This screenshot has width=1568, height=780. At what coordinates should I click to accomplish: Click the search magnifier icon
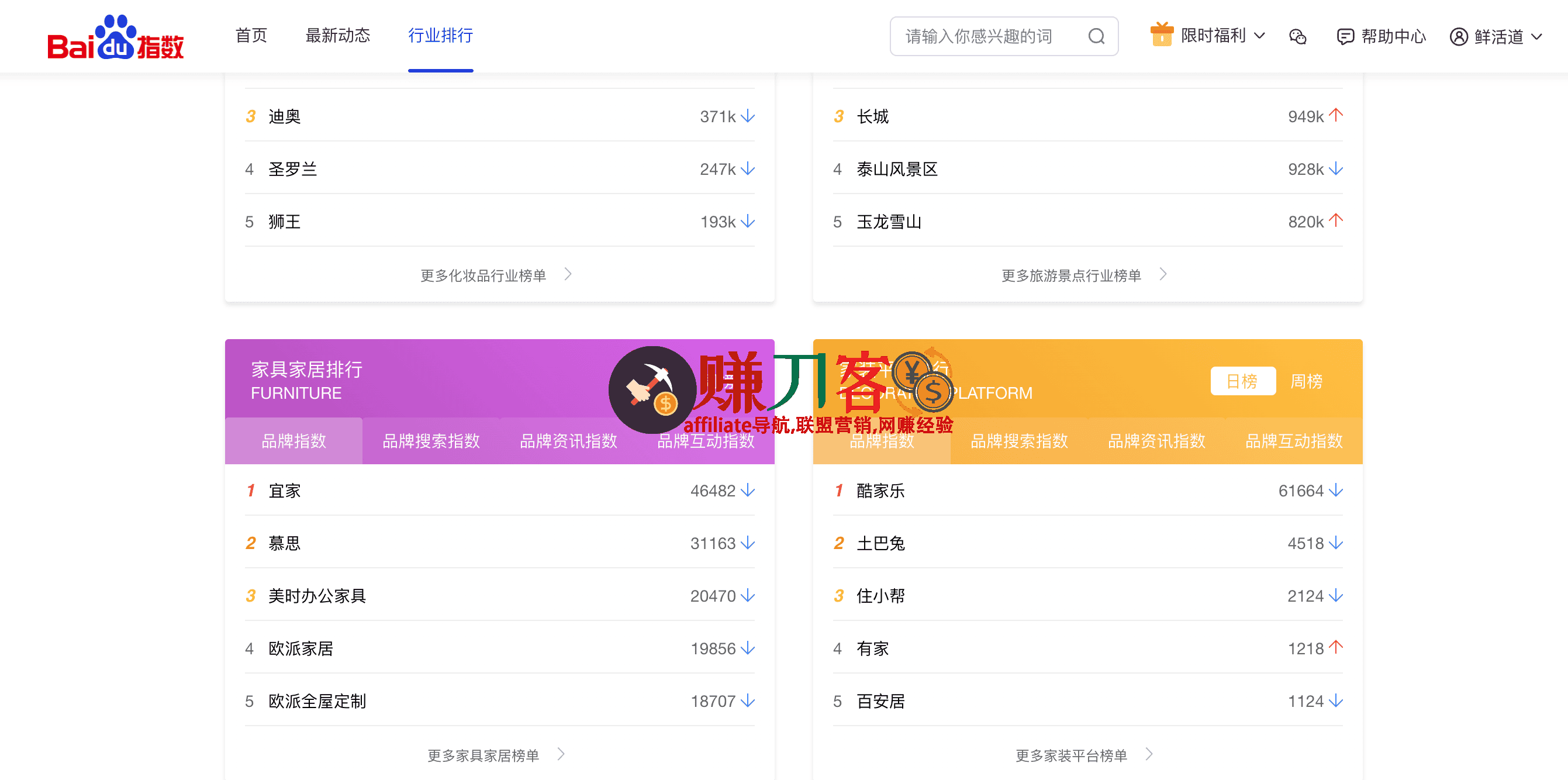click(x=1096, y=36)
